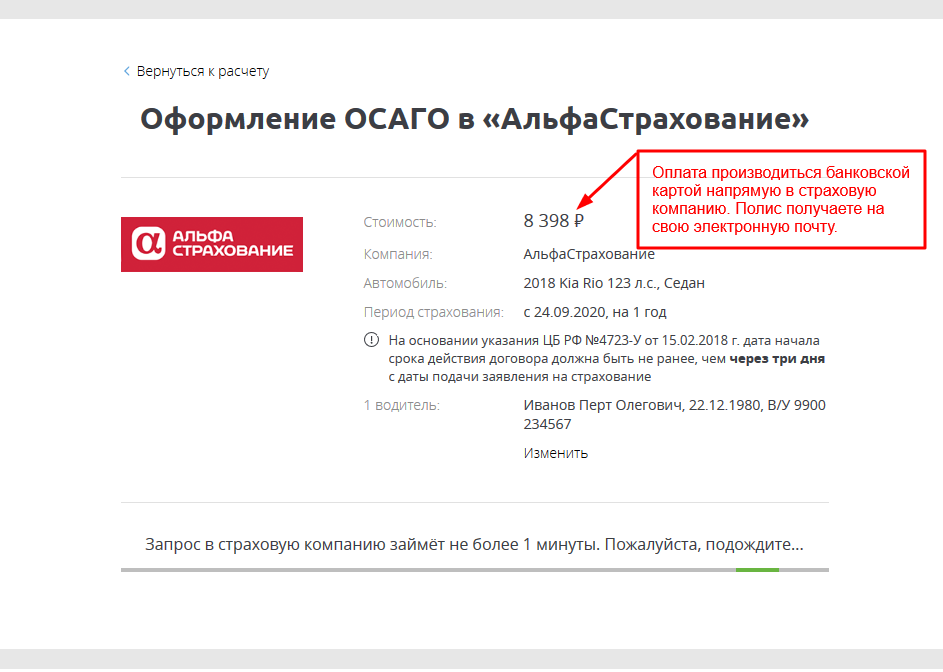
Task: Click 'Изменить' to edit driver details
Action: tap(556, 453)
